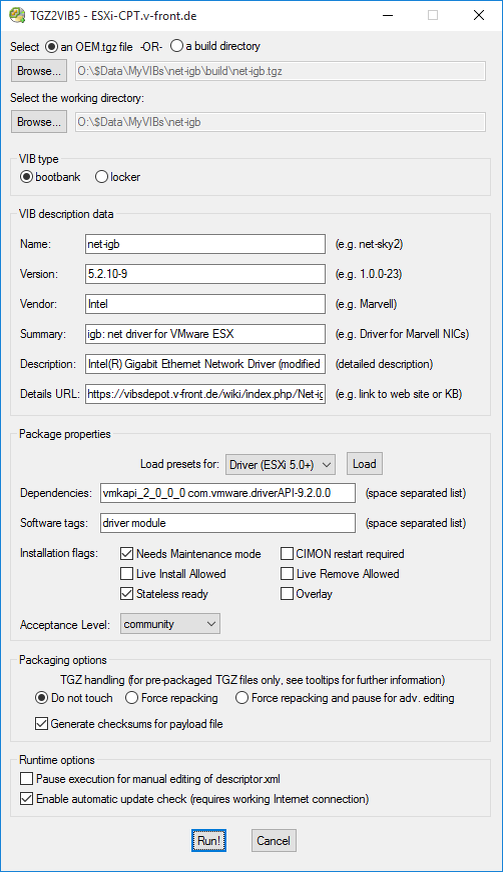The width and height of the screenshot is (503, 872).
Task: Select 'Force repacking and pause for adv. editing'
Action: pyautogui.click(x=345, y=698)
